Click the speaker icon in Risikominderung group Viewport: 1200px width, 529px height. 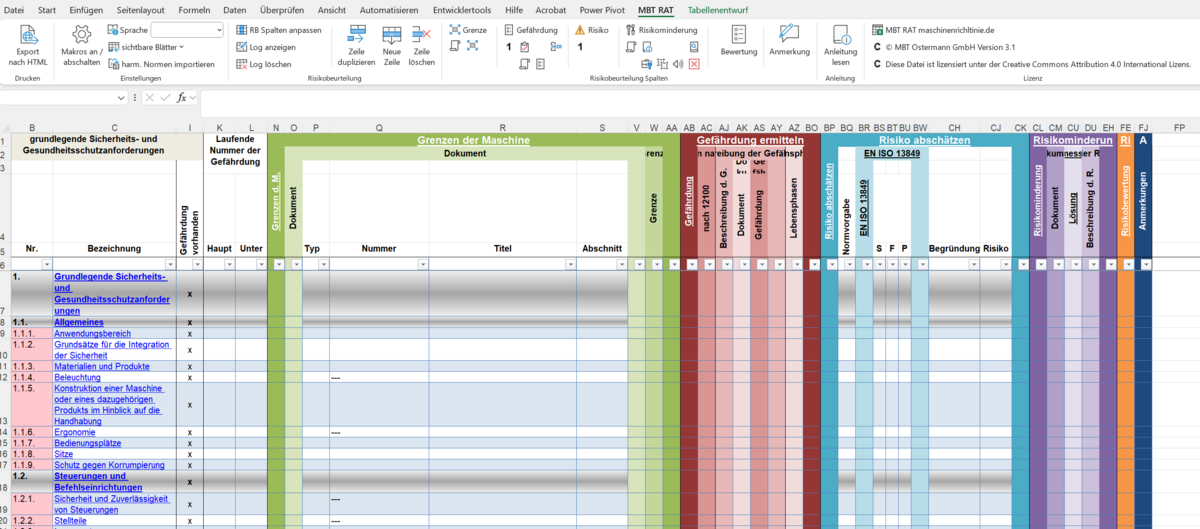point(677,64)
